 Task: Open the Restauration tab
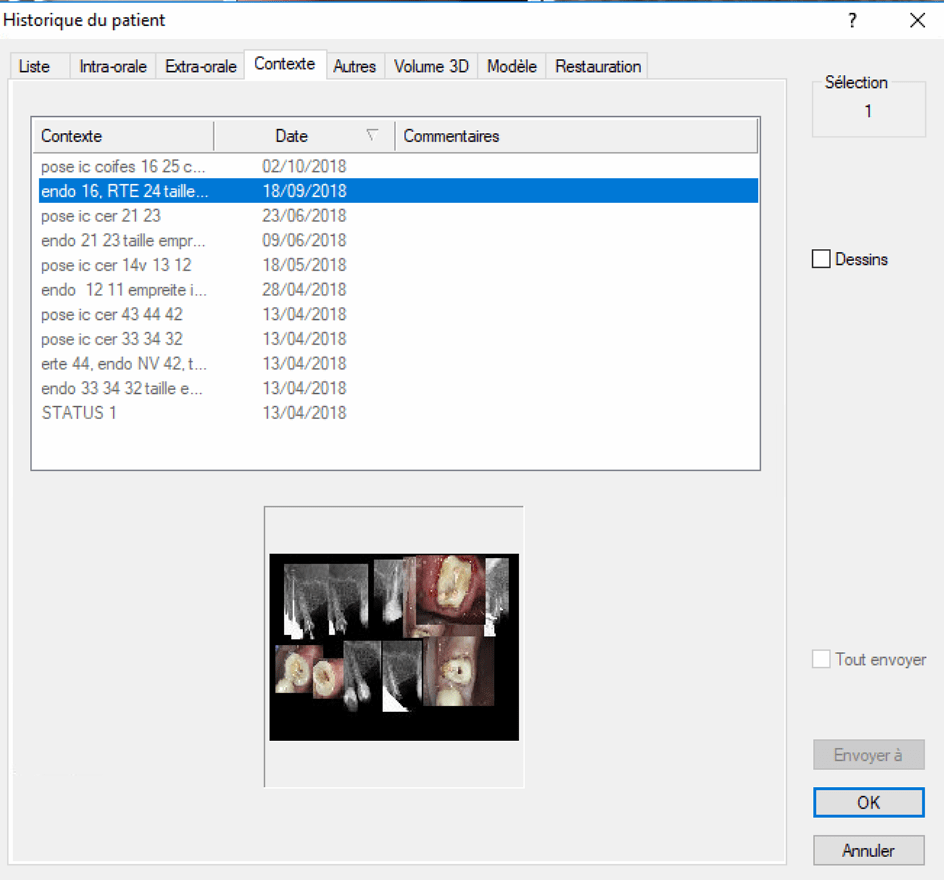(598, 67)
